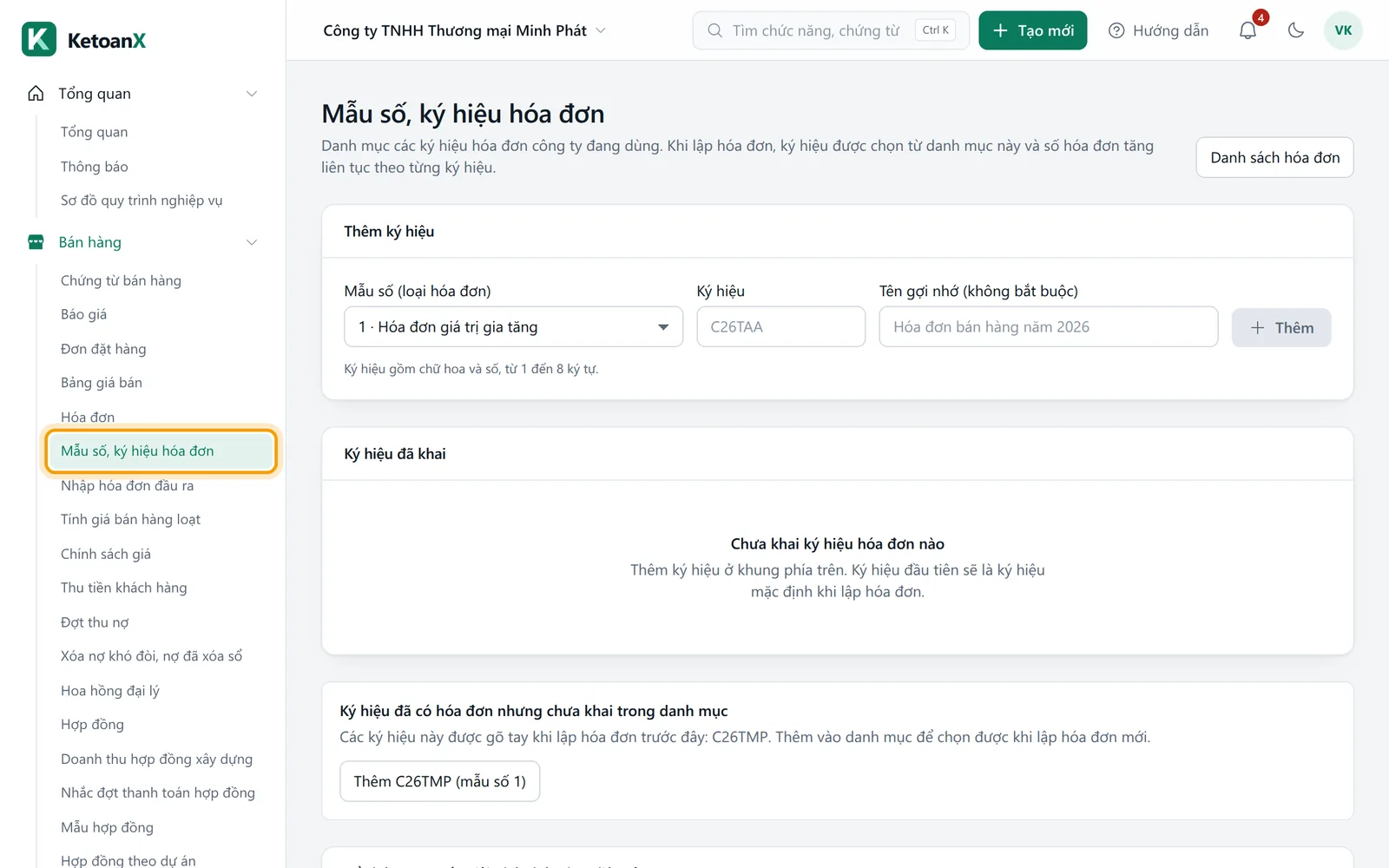The height and width of the screenshot is (868, 1389).
Task: Open Chính sách giá menu item
Action: pos(106,554)
